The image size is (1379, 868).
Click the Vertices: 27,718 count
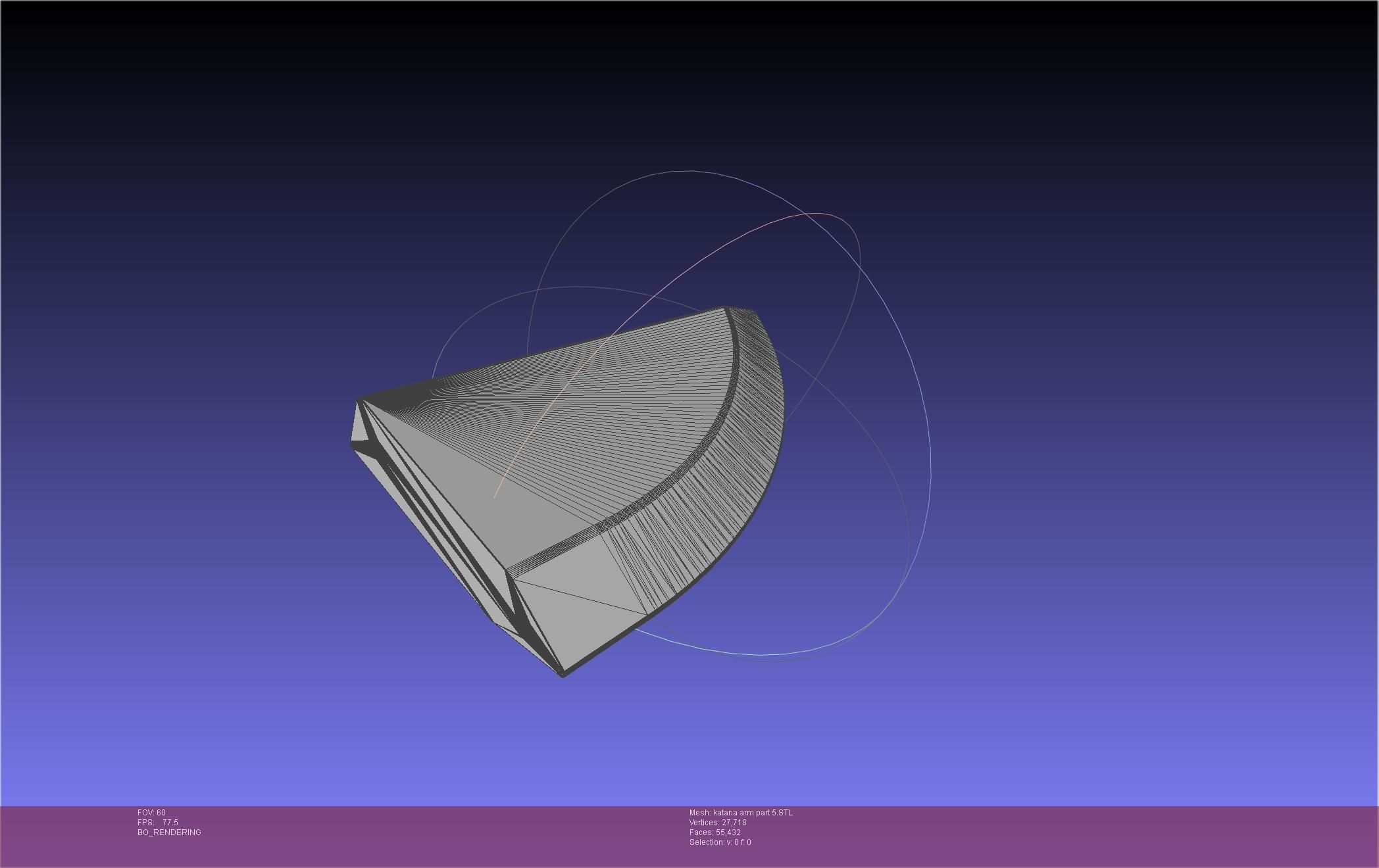pyautogui.click(x=718, y=823)
